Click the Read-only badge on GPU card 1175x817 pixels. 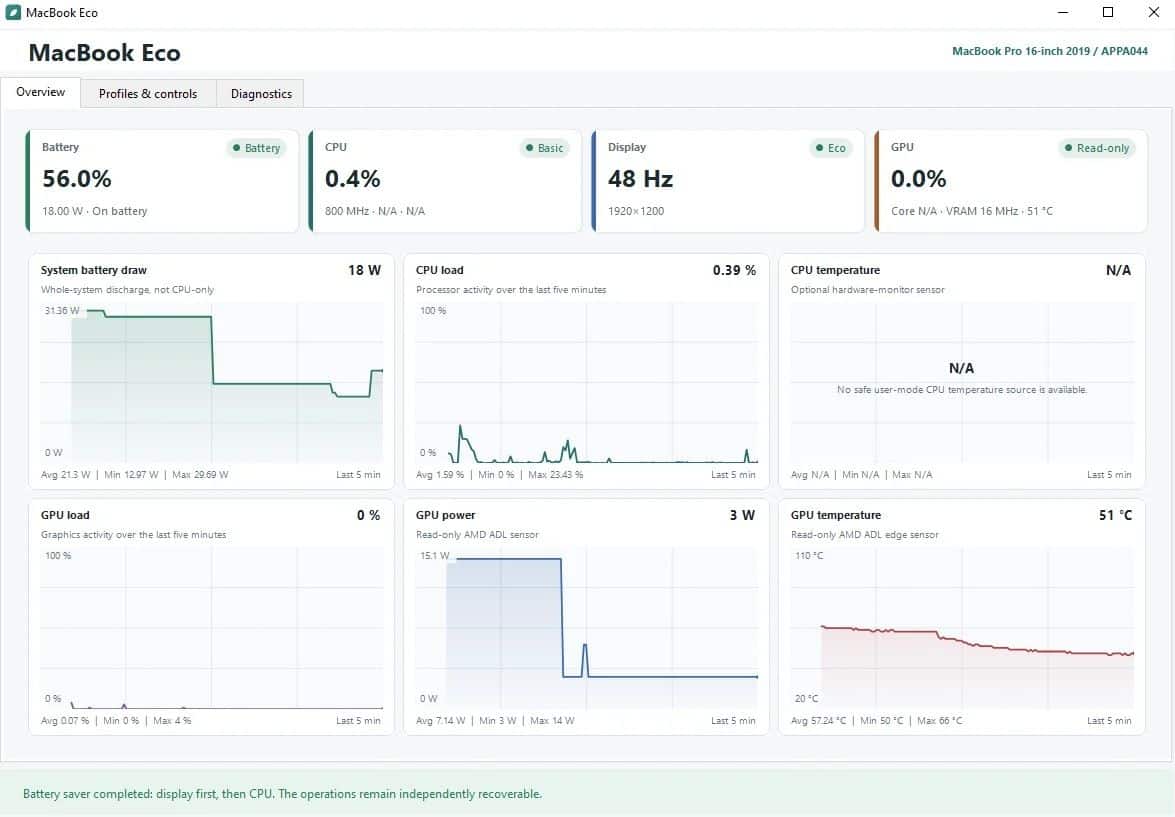click(x=1096, y=148)
